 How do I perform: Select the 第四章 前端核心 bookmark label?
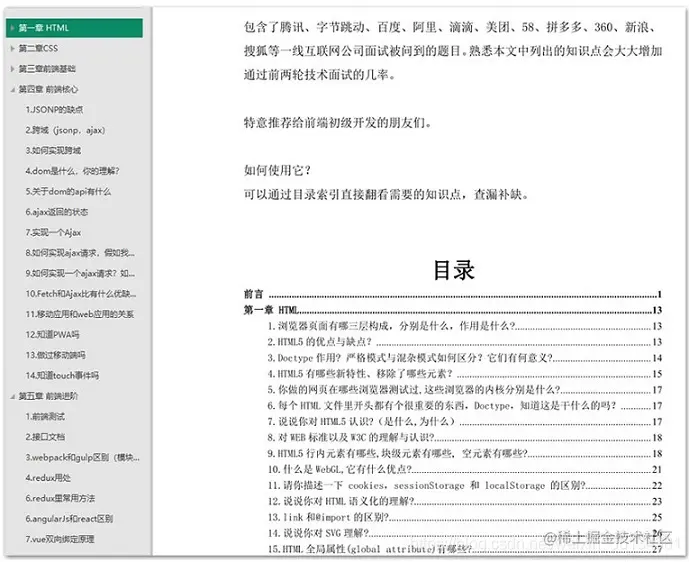click(x=48, y=89)
